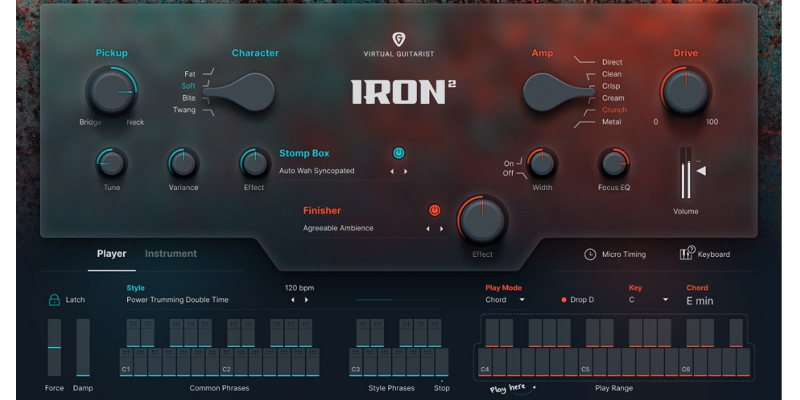Click the C4 key in Play Range
The image size is (800, 400).
point(485,363)
